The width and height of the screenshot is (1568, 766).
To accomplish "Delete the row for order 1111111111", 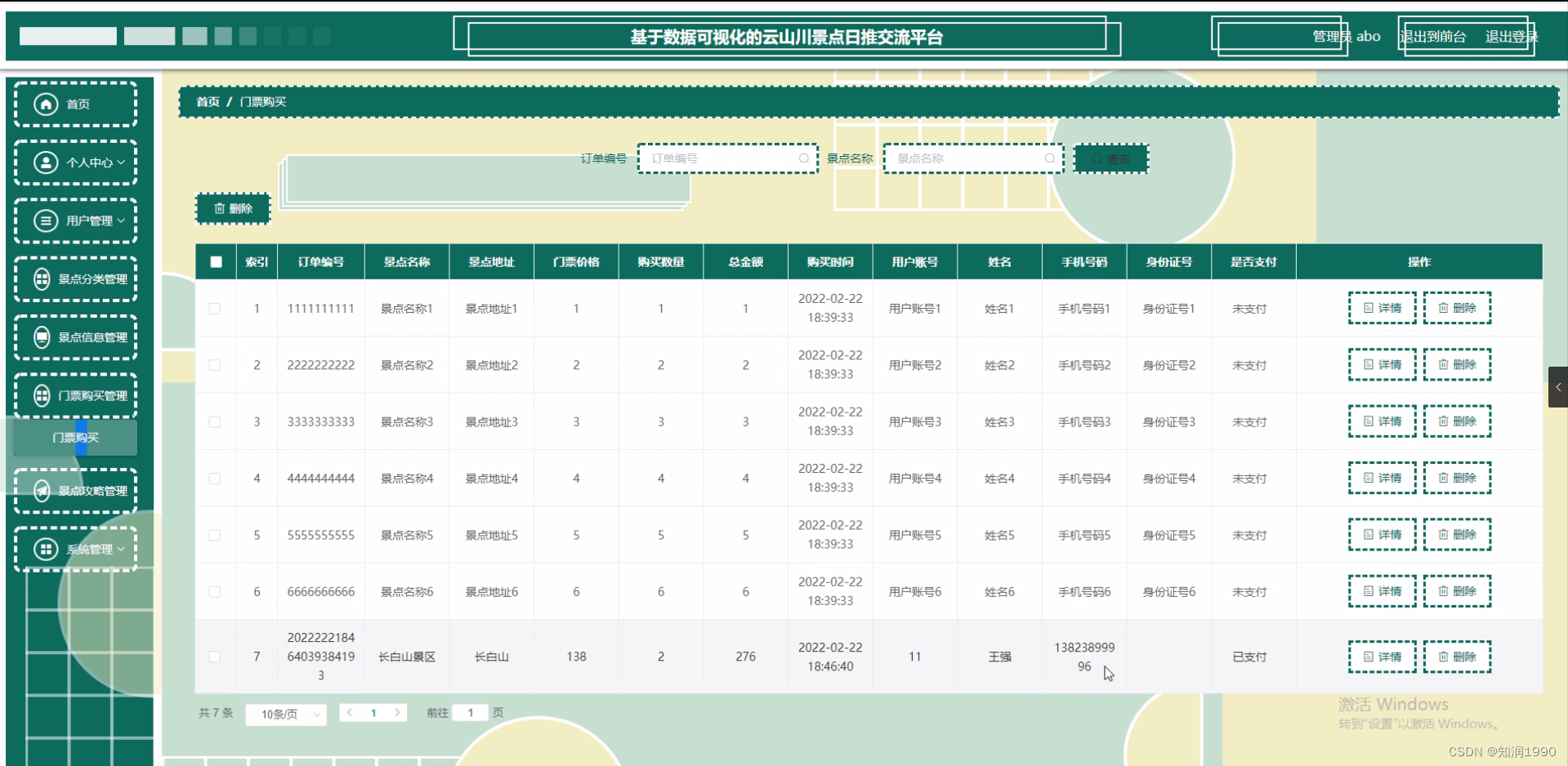I will coord(1457,309).
